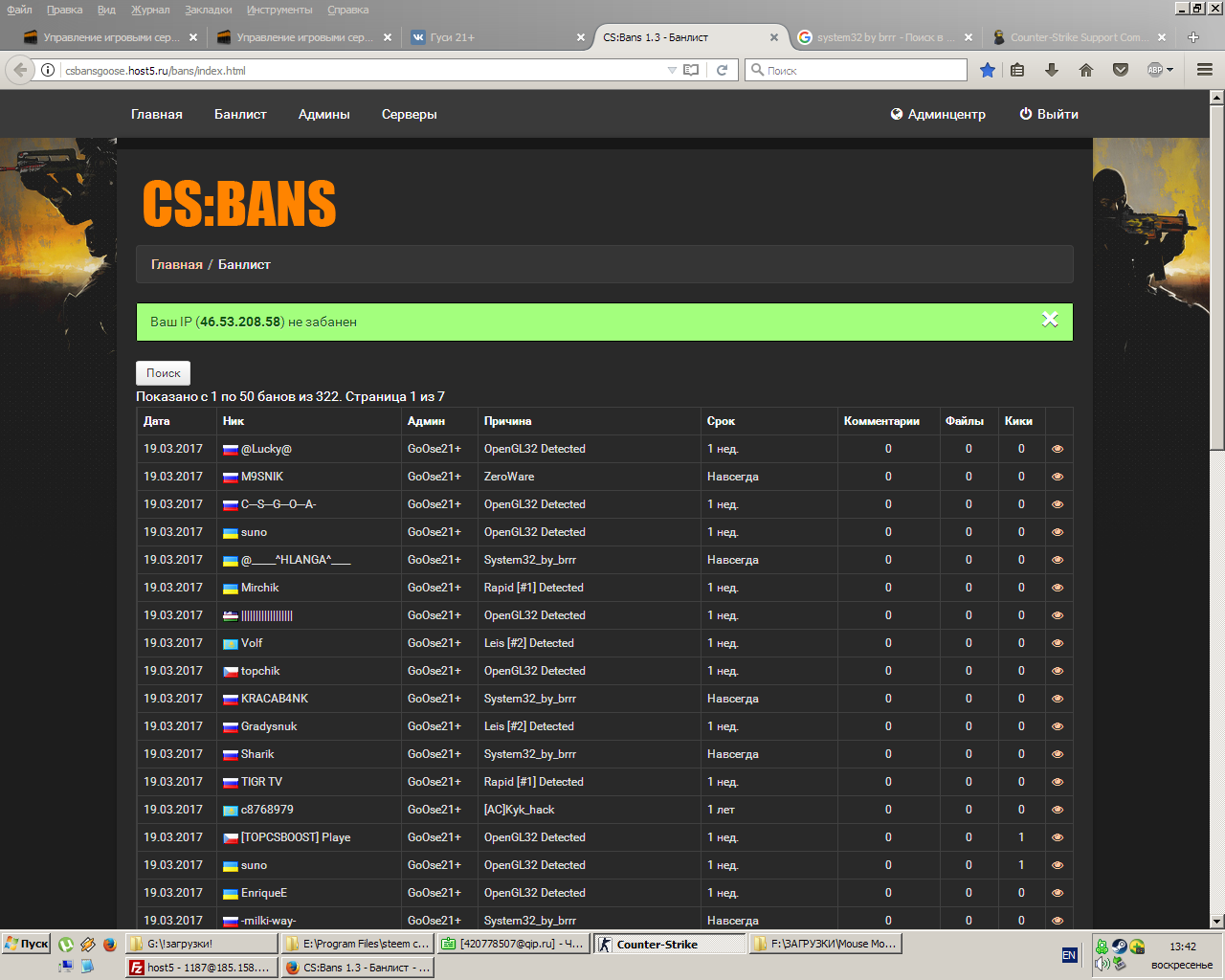
Task: Click the ZeroWare ban reason
Action: (x=509, y=477)
